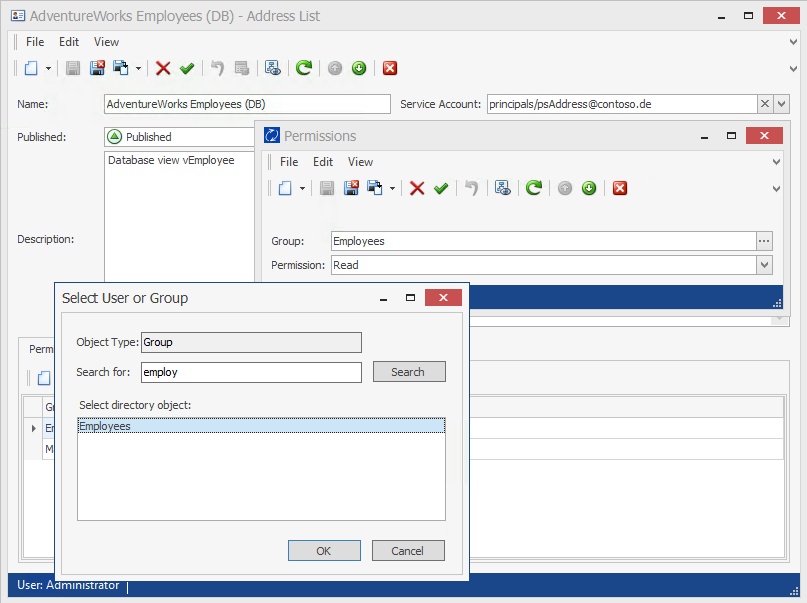Screen dimensions: 807x603
Task: Click Save and Close icon in Address List toolbar
Action: click(x=97, y=68)
